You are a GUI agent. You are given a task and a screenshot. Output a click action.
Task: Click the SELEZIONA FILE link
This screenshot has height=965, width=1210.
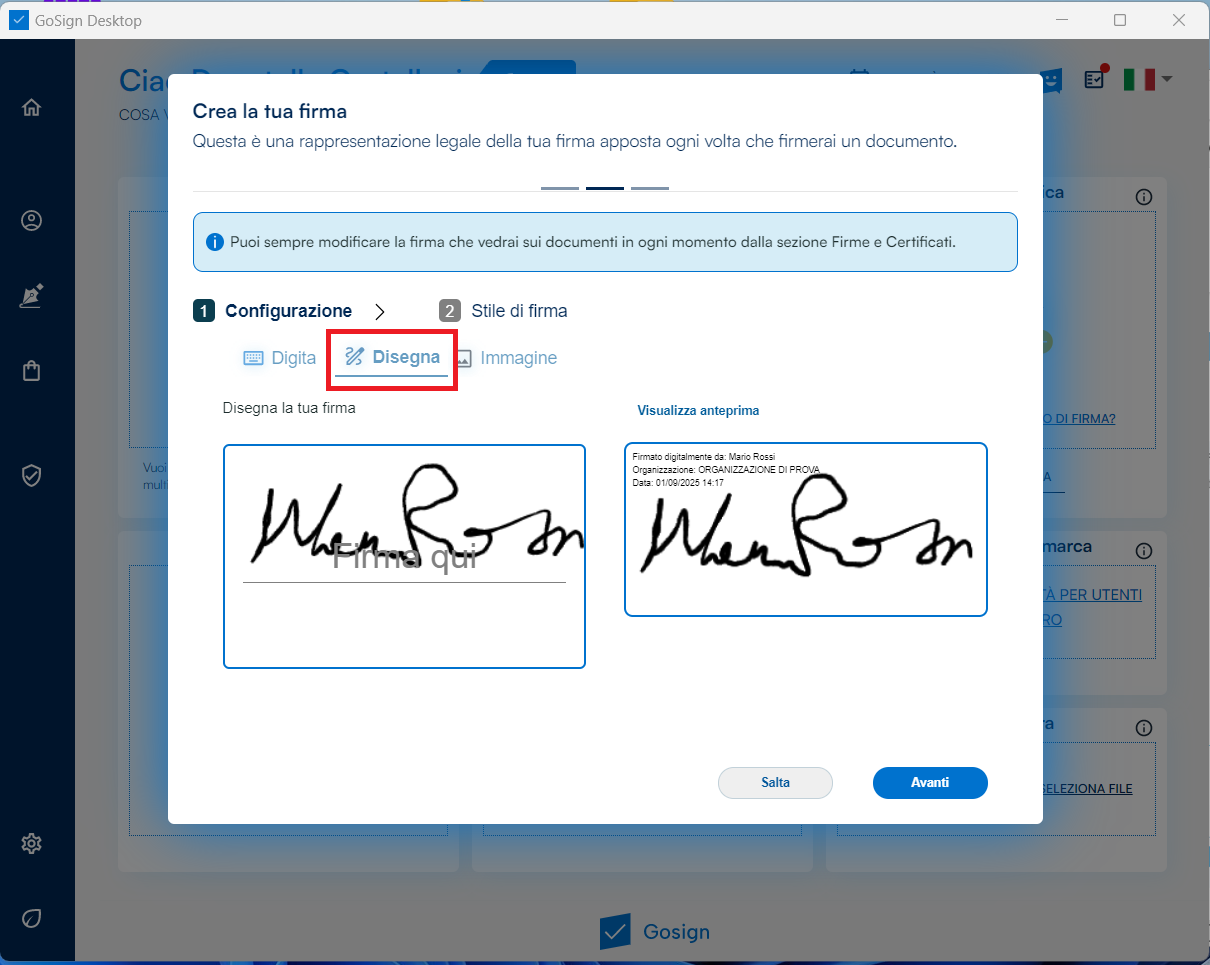point(1087,789)
